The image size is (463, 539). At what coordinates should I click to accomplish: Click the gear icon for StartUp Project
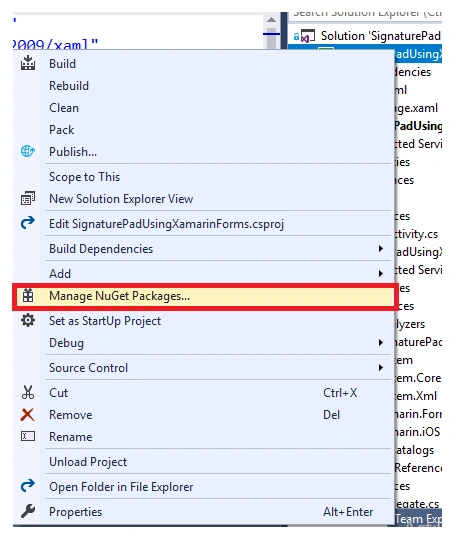tap(28, 320)
